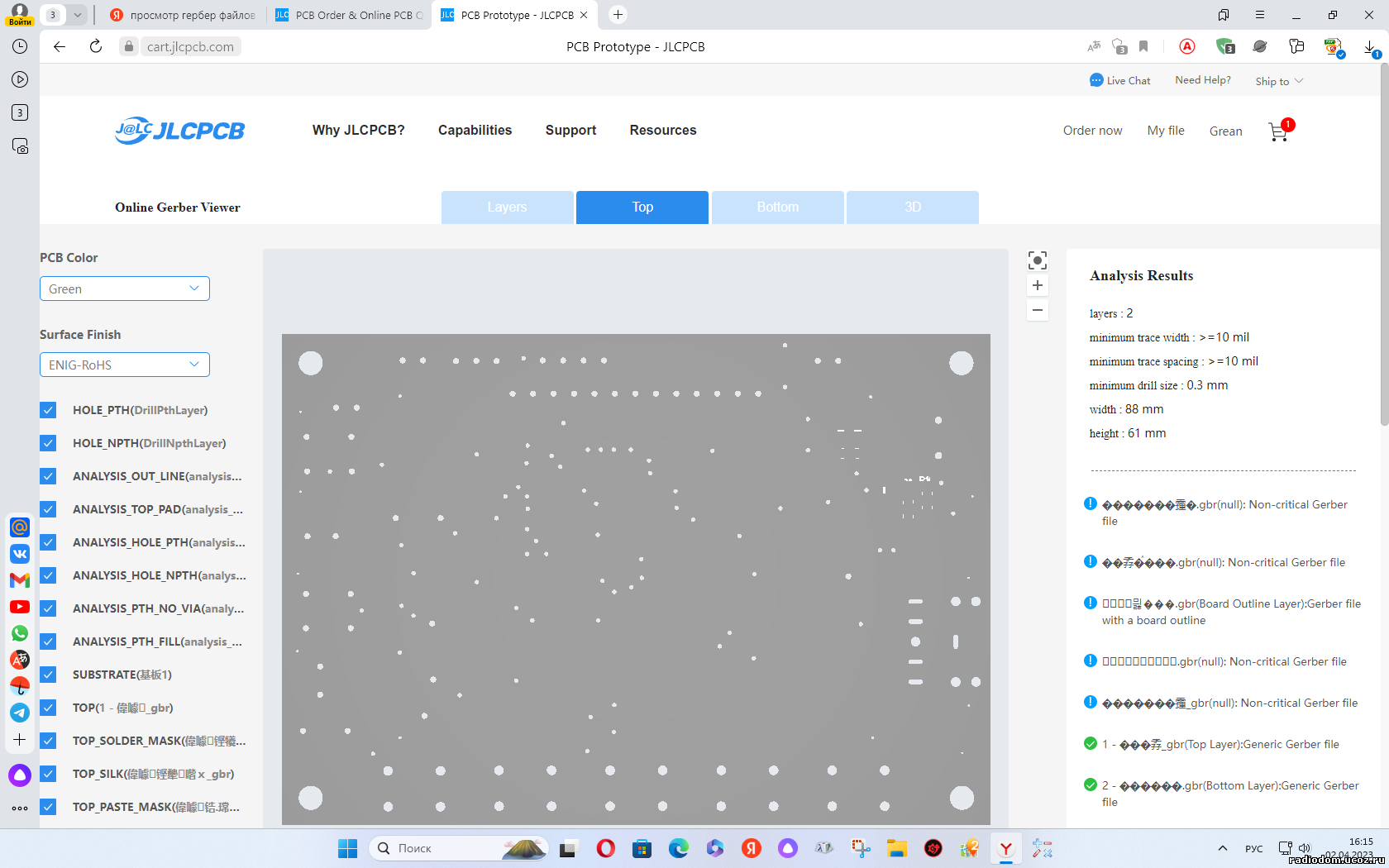Open the Resources menu

[663, 130]
